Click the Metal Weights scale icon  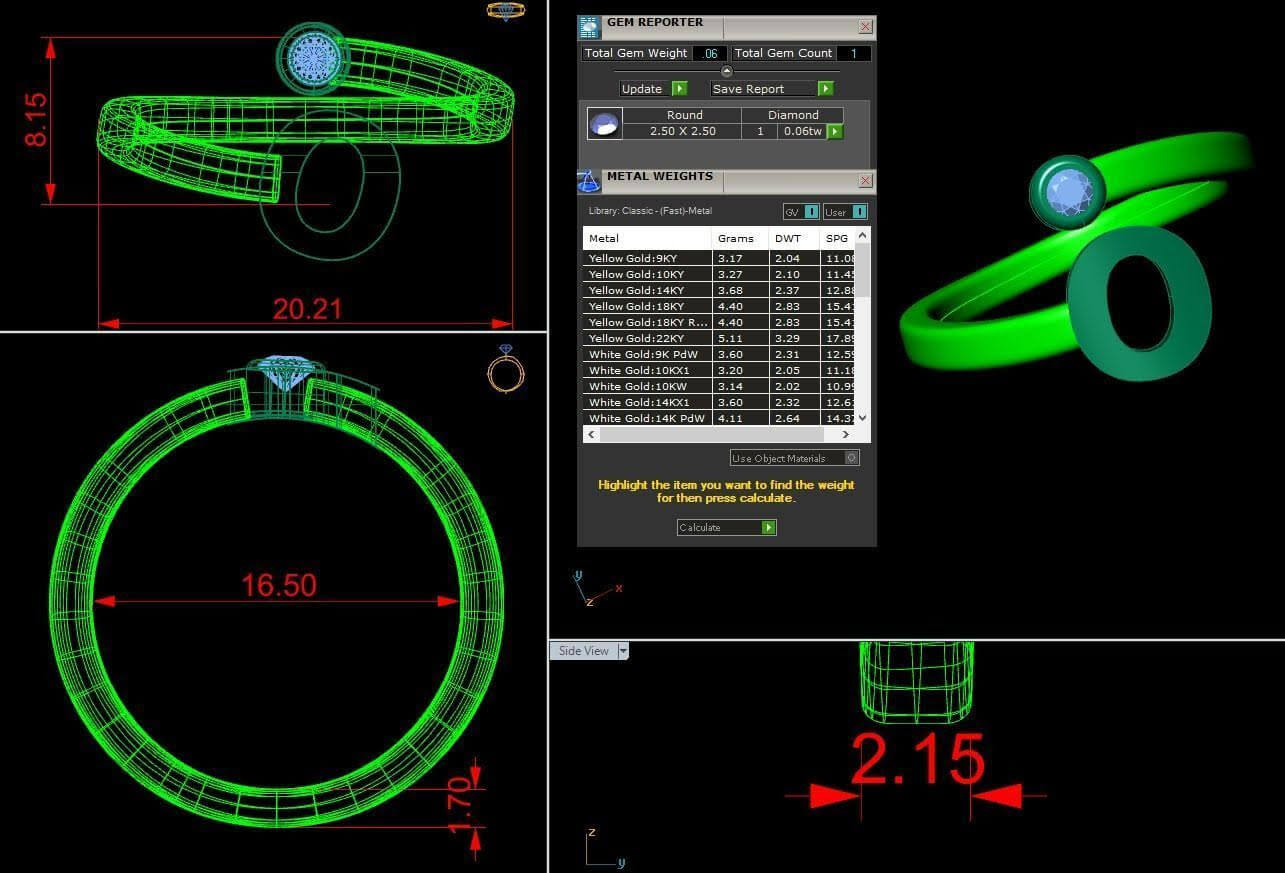click(x=589, y=181)
